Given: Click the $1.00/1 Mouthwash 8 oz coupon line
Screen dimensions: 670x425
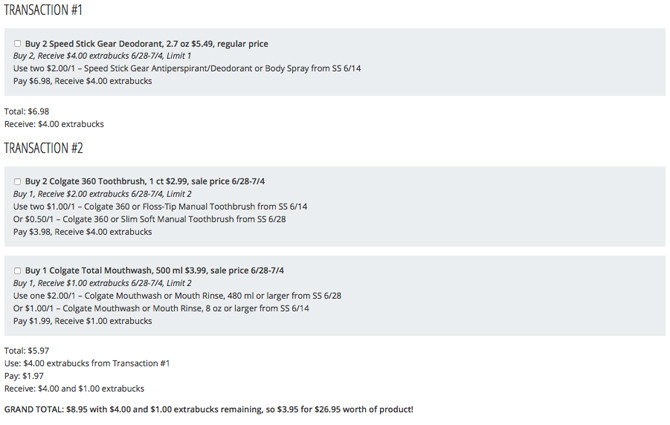Looking at the screenshot, I should (161, 308).
